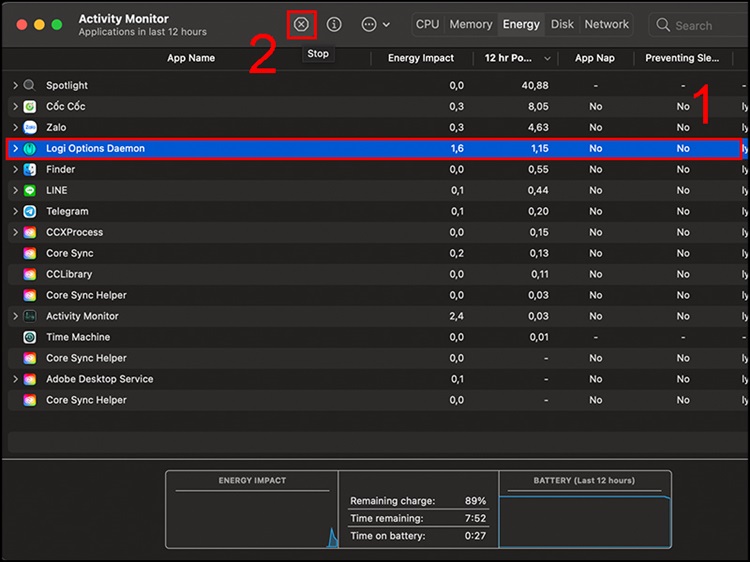The width and height of the screenshot is (750, 562).
Task: Expand the Logi Options Daemon row
Action: (x=15, y=149)
